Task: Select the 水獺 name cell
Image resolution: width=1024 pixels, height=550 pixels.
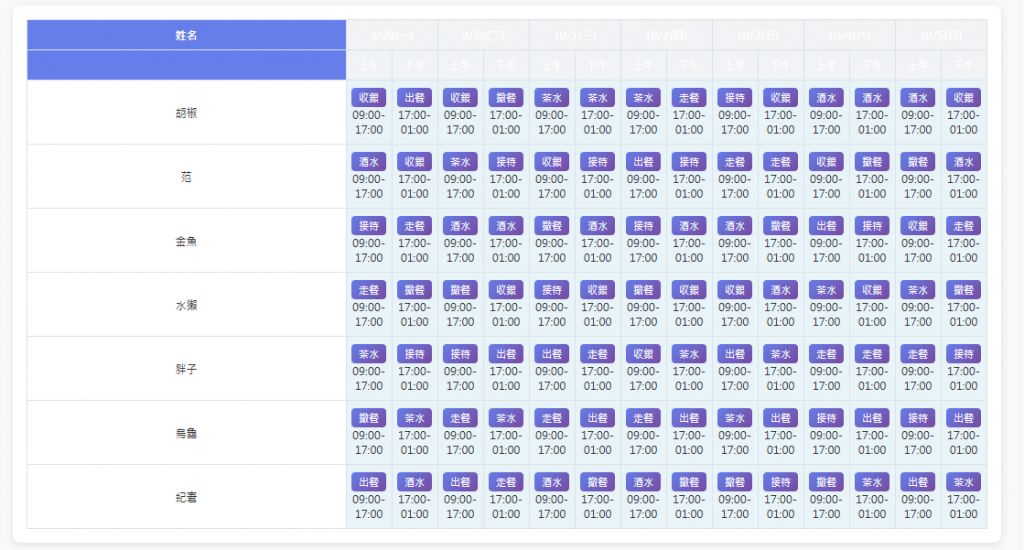Action: click(x=186, y=304)
